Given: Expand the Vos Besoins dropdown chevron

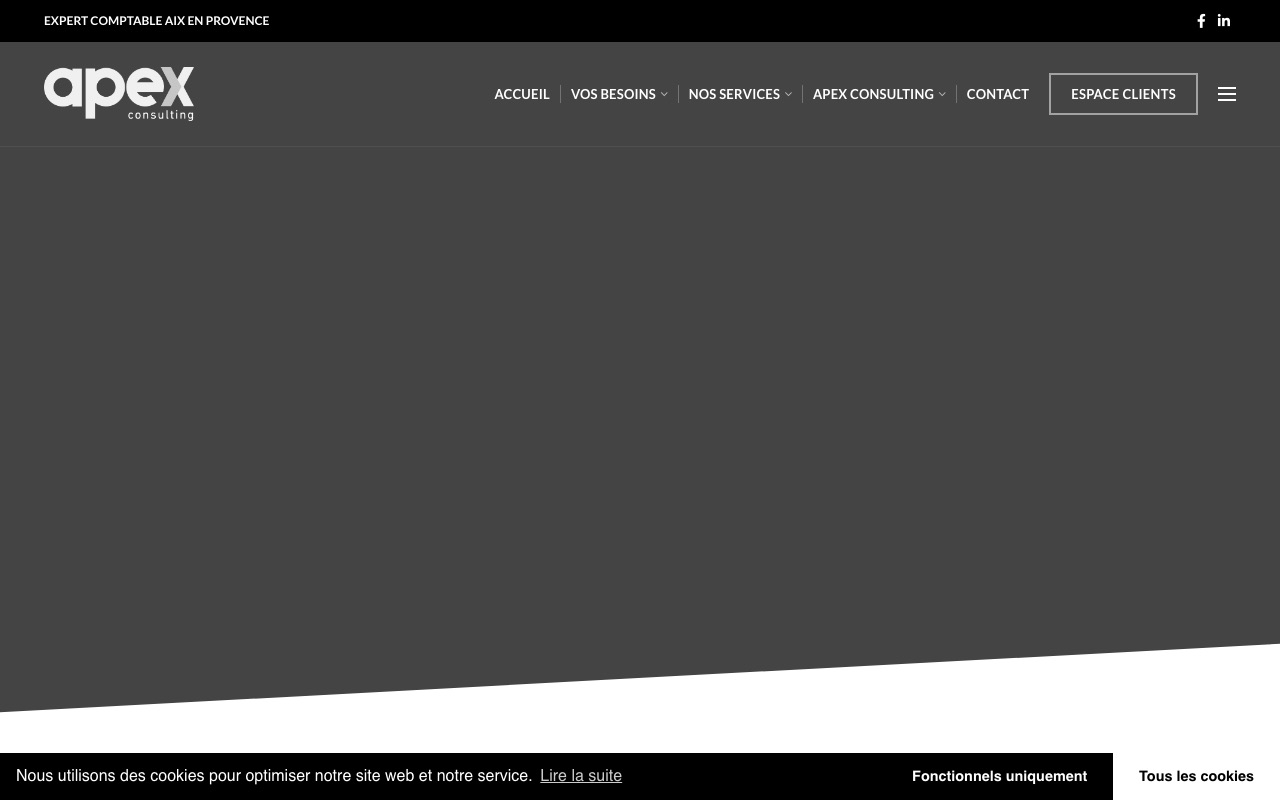Looking at the screenshot, I should [664, 94].
